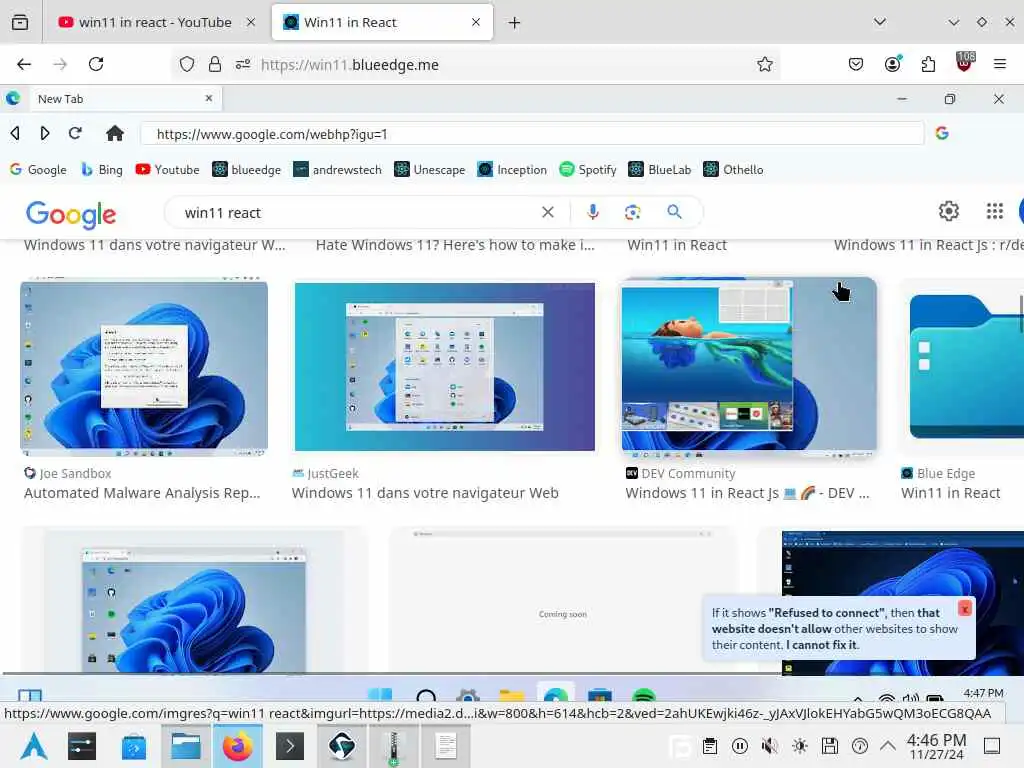The height and width of the screenshot is (768, 1024).
Task: Open the Youtube bookmark
Action: pos(167,170)
